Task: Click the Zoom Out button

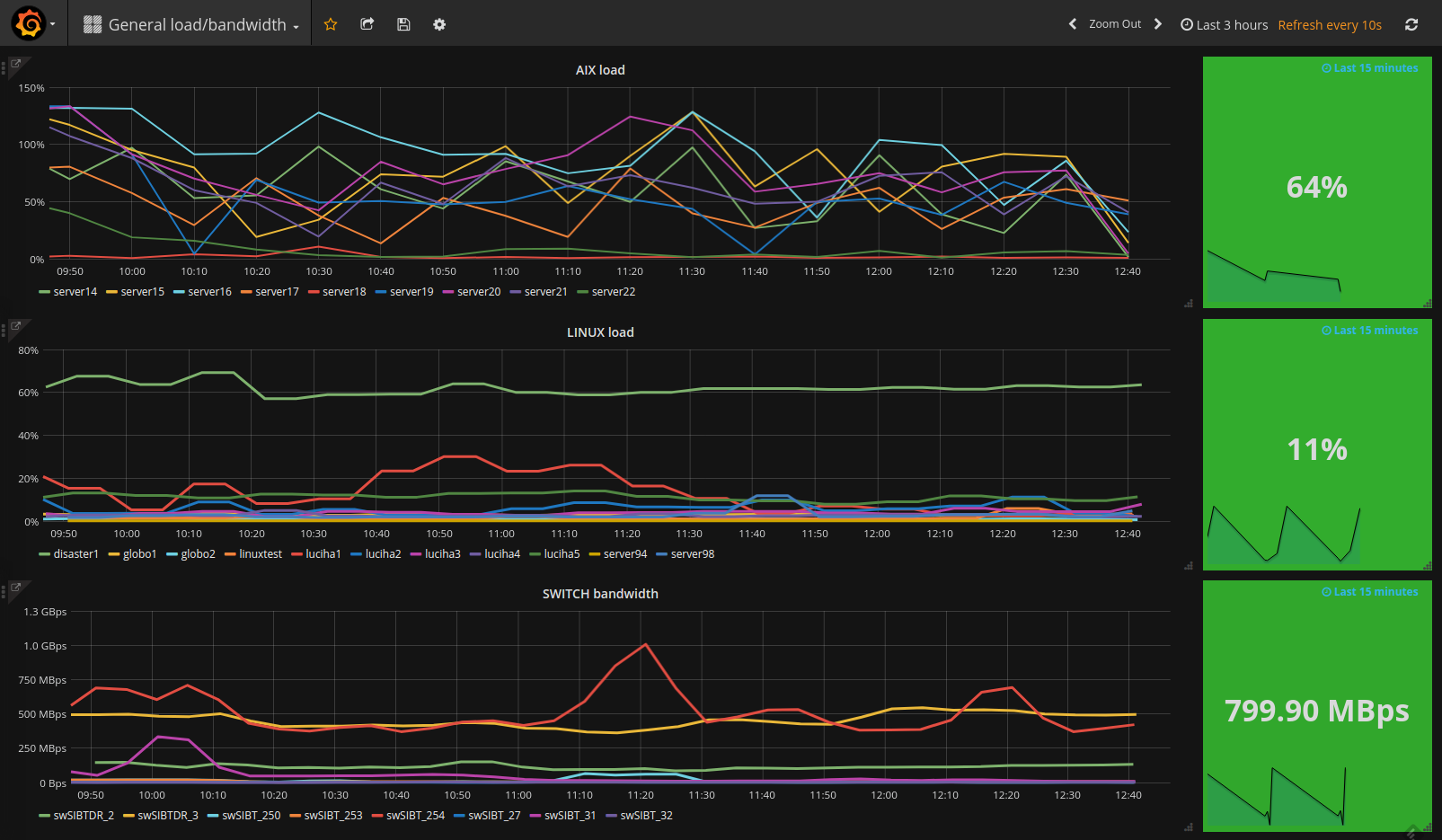Action: [x=1114, y=24]
